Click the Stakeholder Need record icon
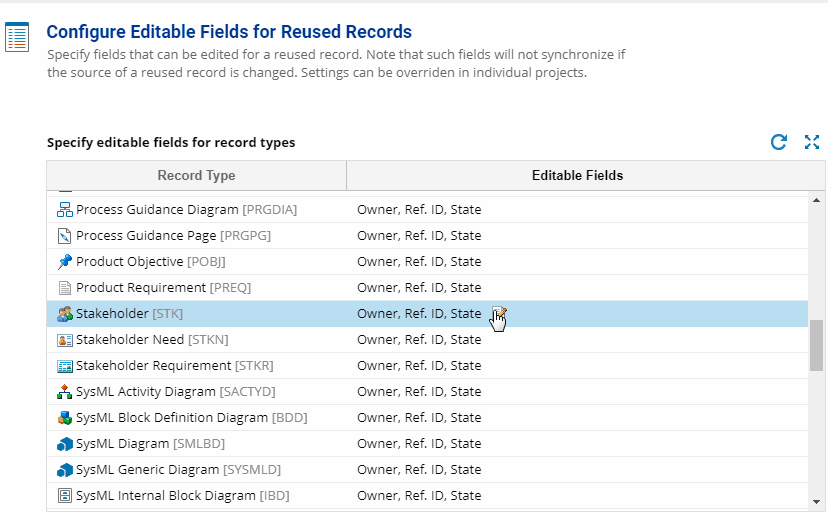Viewport: 828px width, 530px height. 64,339
